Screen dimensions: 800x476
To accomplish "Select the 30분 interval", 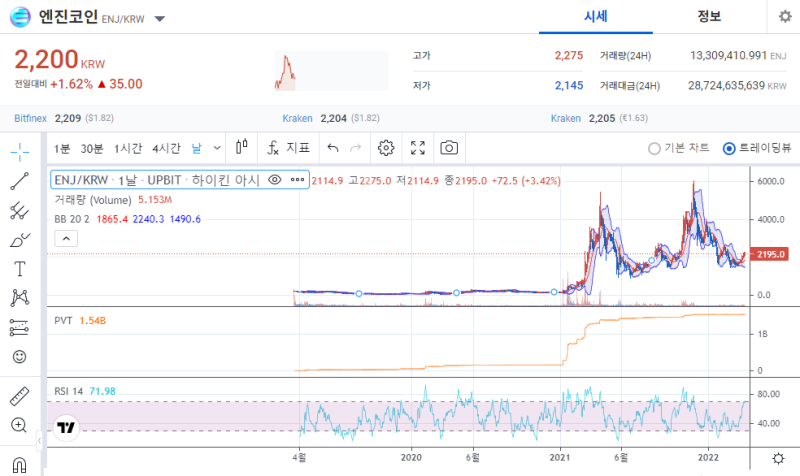I will pyautogui.click(x=92, y=148).
